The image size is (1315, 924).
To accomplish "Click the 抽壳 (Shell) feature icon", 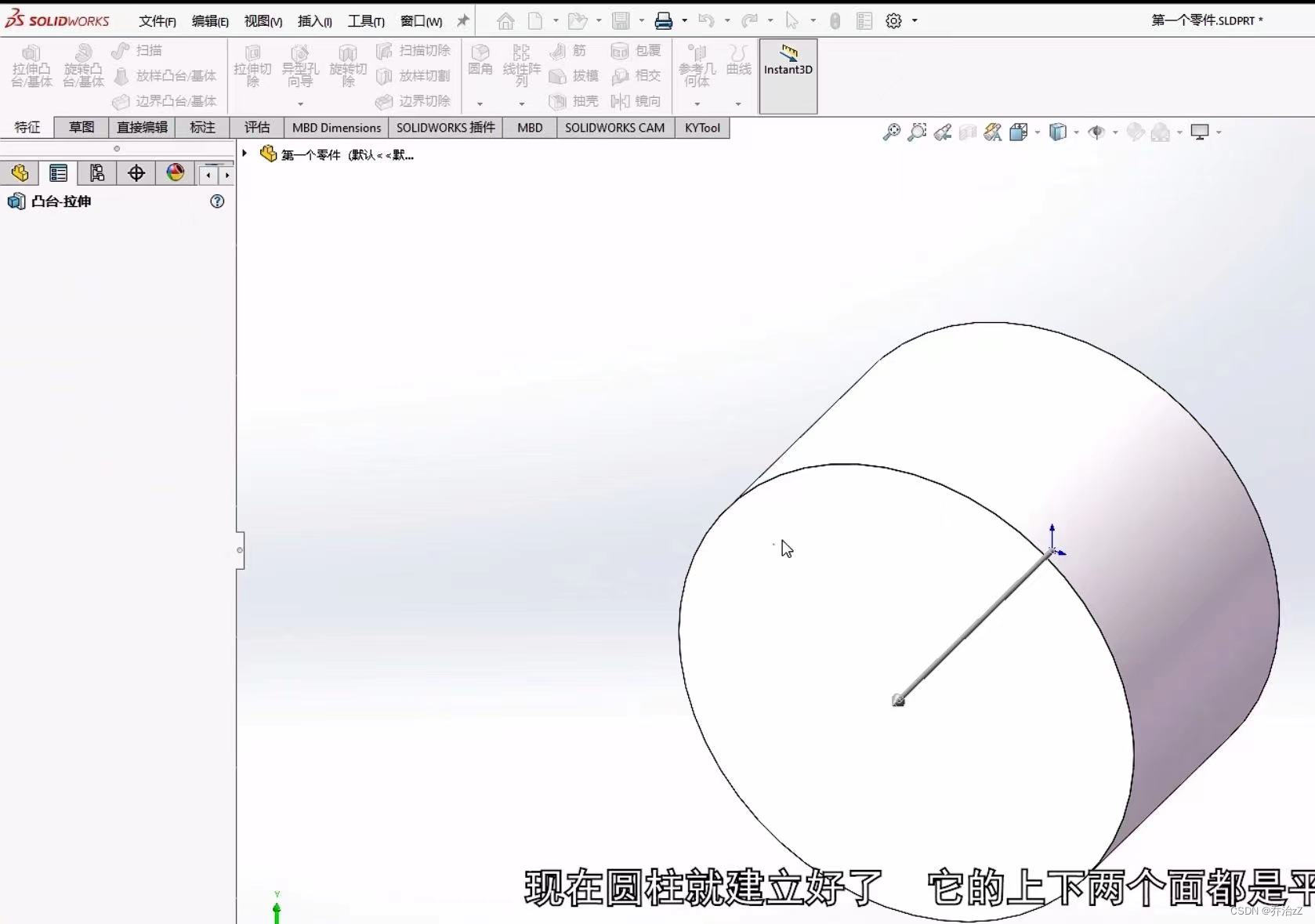I will tap(574, 101).
